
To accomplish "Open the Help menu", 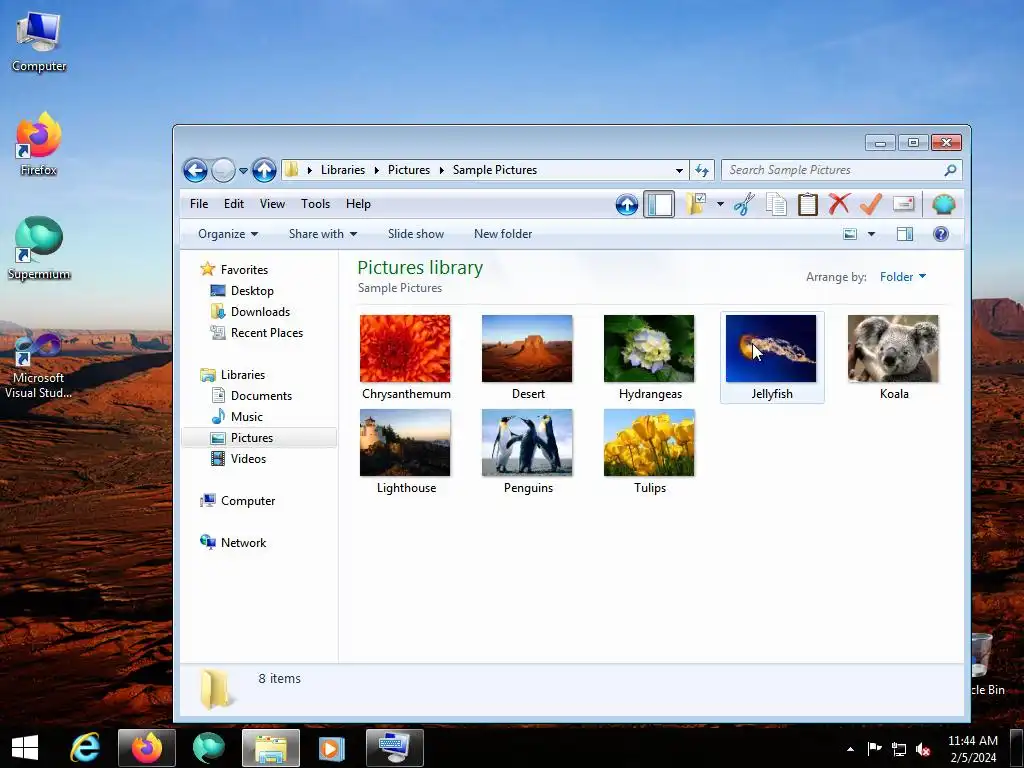I will pyautogui.click(x=359, y=204).
